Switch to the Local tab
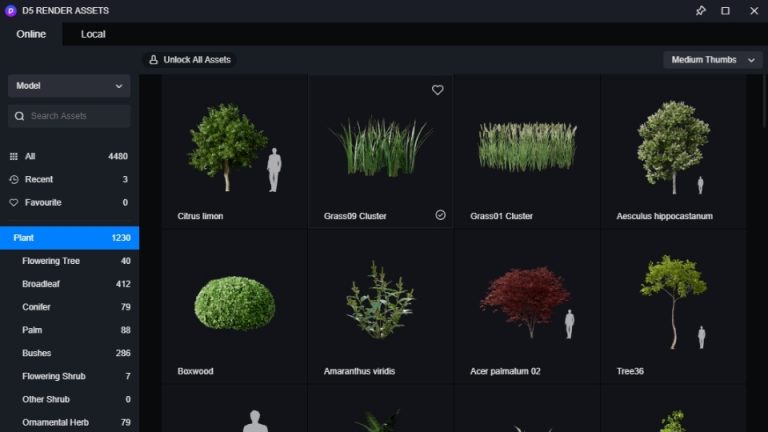The height and width of the screenshot is (432, 768). pos(93,34)
